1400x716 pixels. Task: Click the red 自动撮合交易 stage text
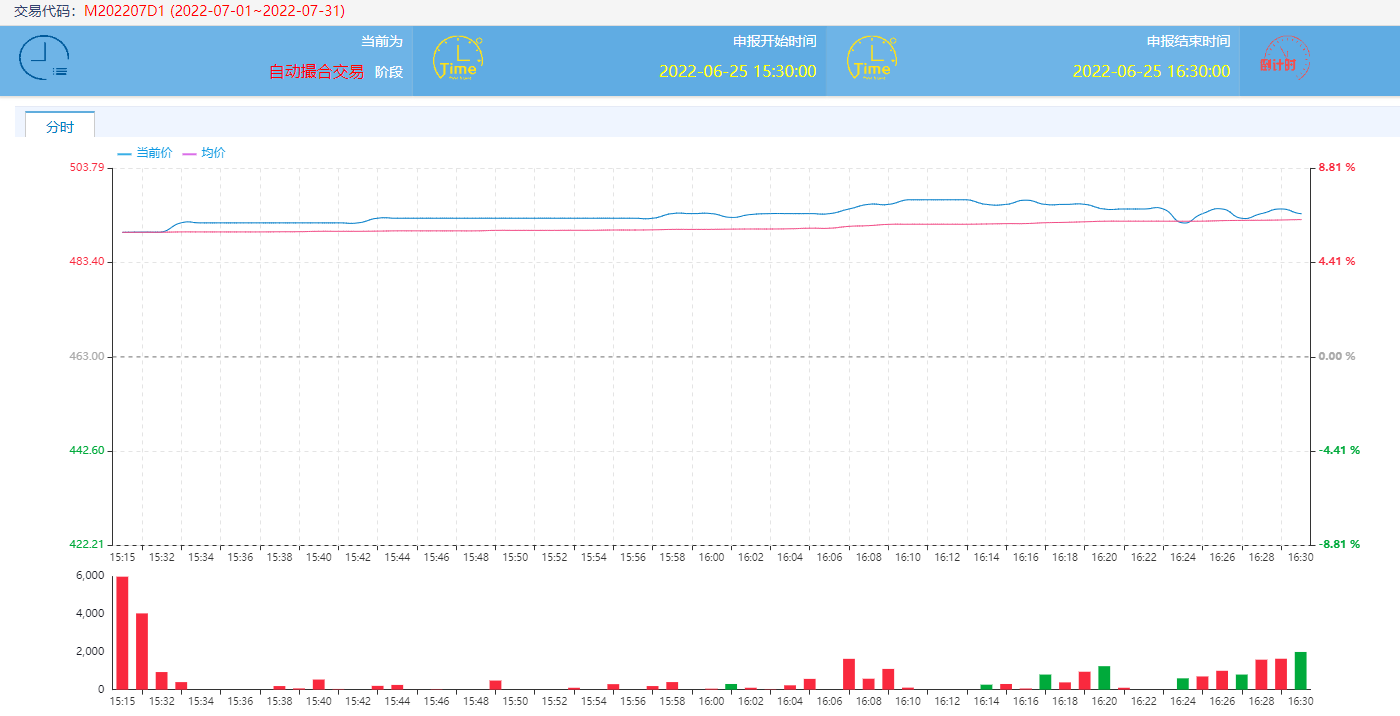coord(316,72)
